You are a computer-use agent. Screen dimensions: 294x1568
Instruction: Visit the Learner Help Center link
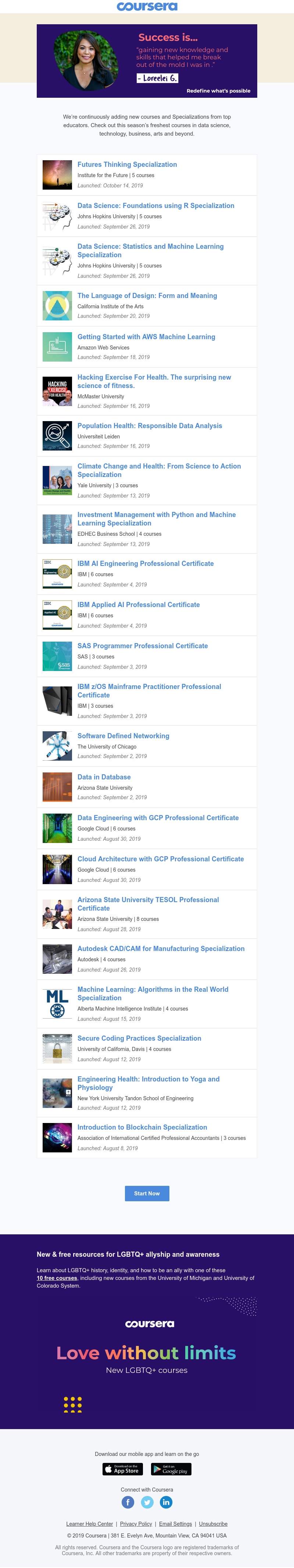(89, 1524)
